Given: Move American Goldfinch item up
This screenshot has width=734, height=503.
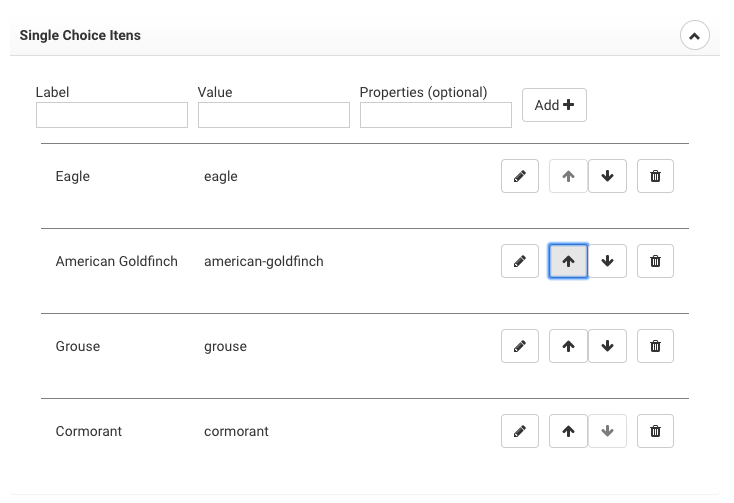Looking at the screenshot, I should pos(568,261).
